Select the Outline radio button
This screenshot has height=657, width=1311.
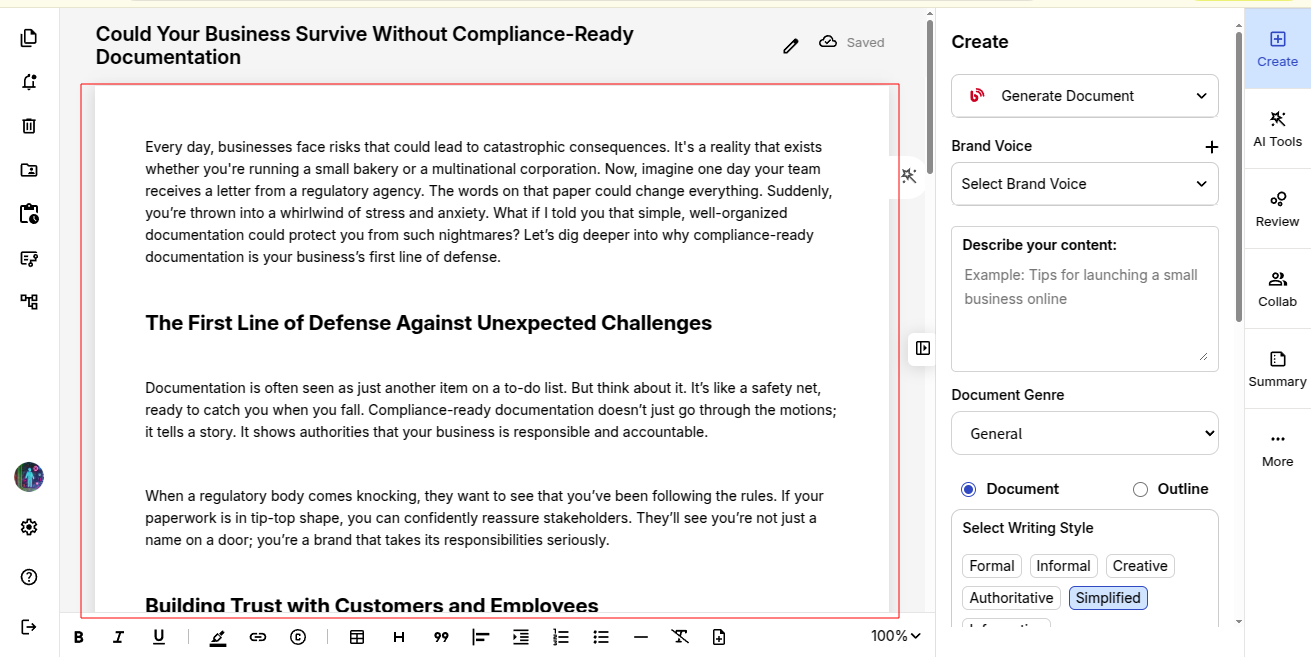1140,489
